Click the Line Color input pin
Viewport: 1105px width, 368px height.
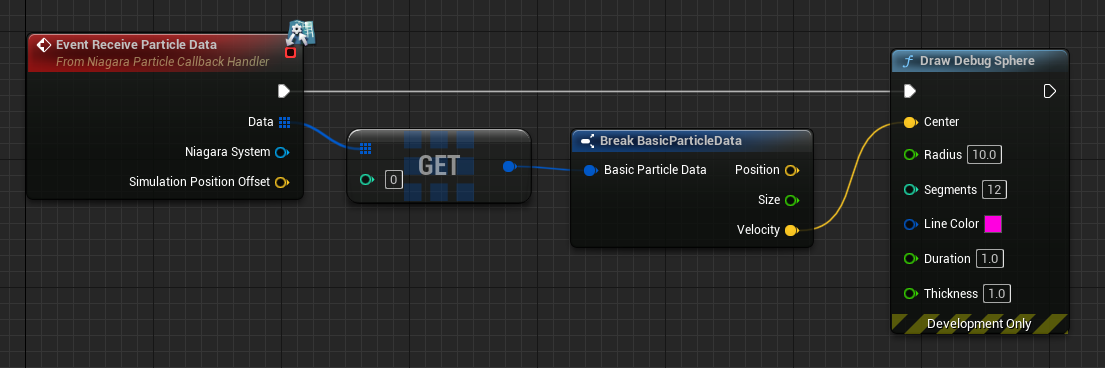coord(910,224)
